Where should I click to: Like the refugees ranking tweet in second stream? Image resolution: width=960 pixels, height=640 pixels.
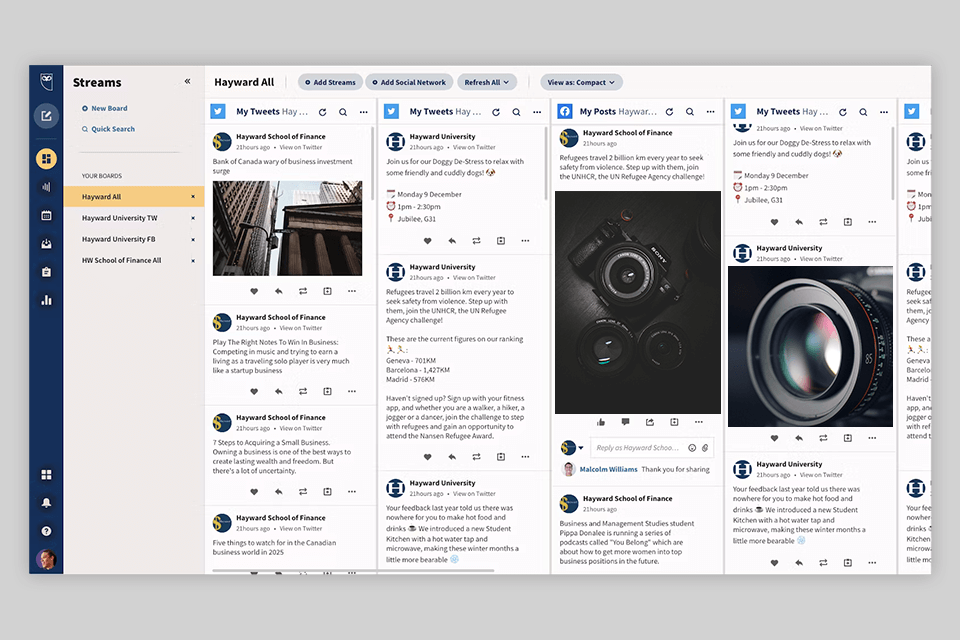(427, 457)
